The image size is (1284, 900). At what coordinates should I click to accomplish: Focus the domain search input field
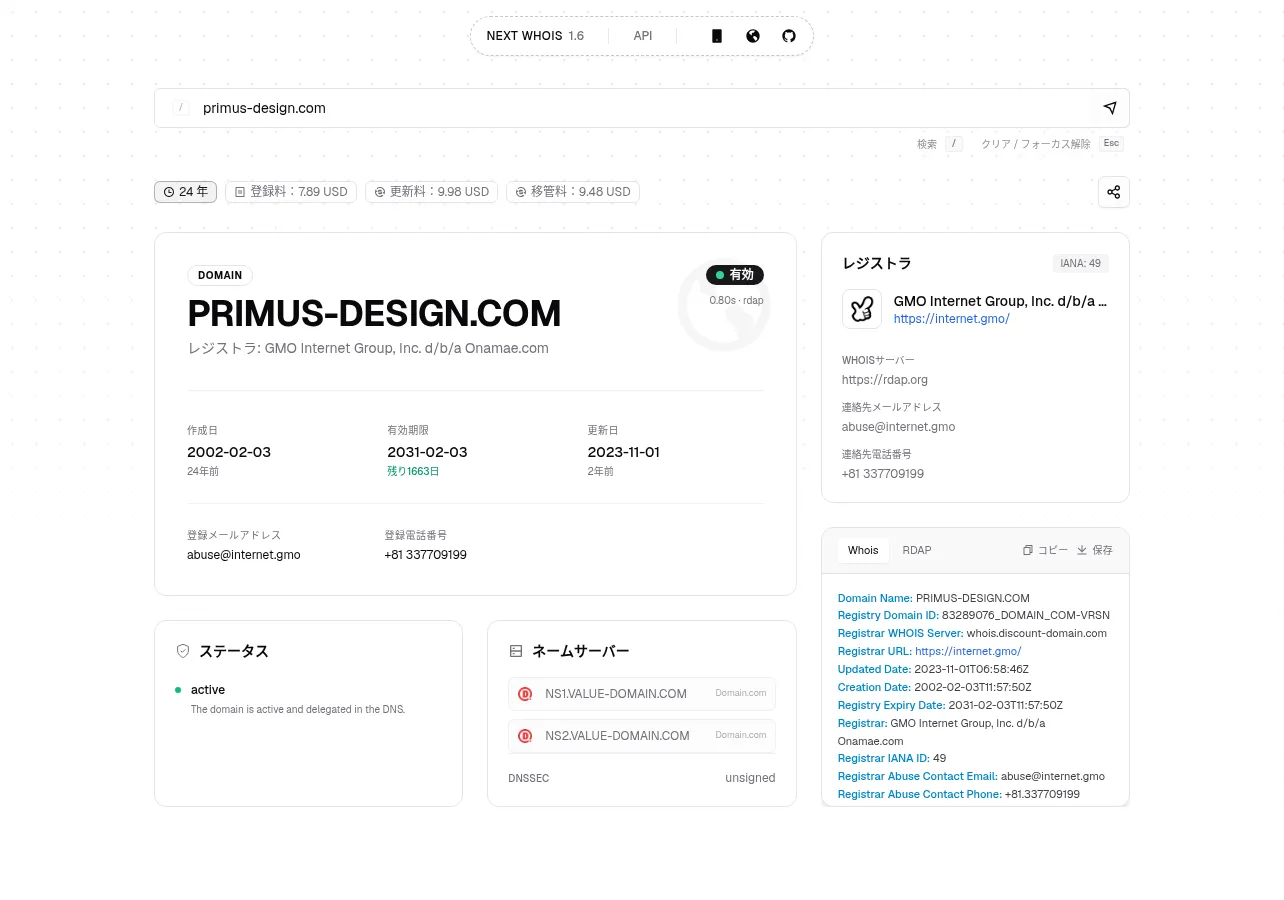(641, 108)
